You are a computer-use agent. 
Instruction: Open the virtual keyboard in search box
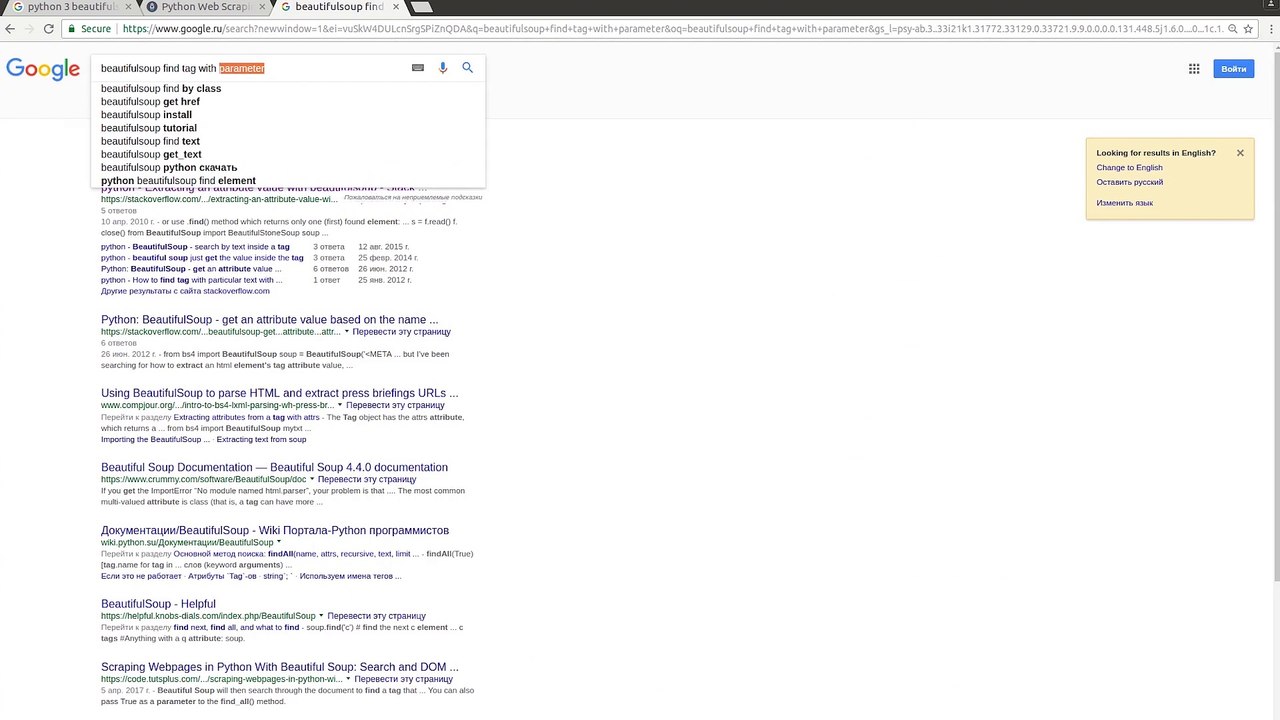coord(418,68)
